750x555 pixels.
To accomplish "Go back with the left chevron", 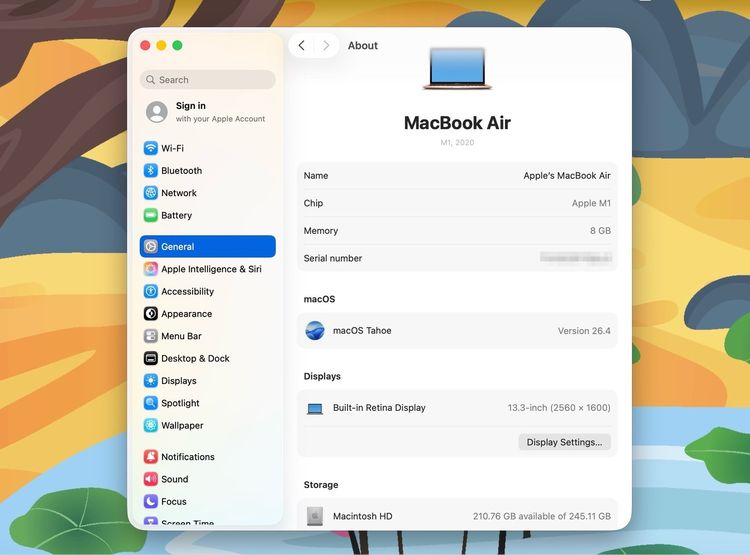I will point(301,45).
